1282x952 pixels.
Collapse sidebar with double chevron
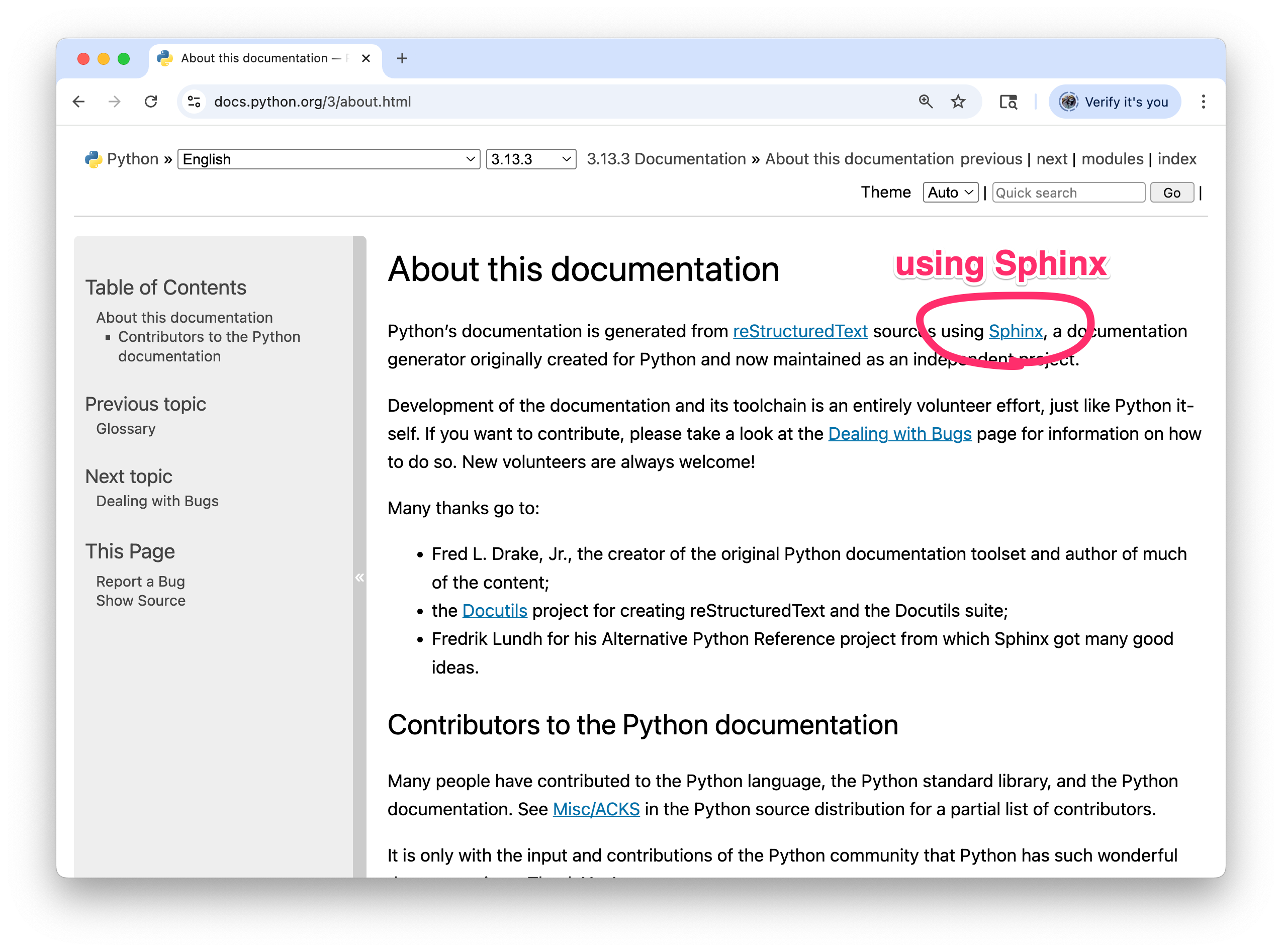359,578
